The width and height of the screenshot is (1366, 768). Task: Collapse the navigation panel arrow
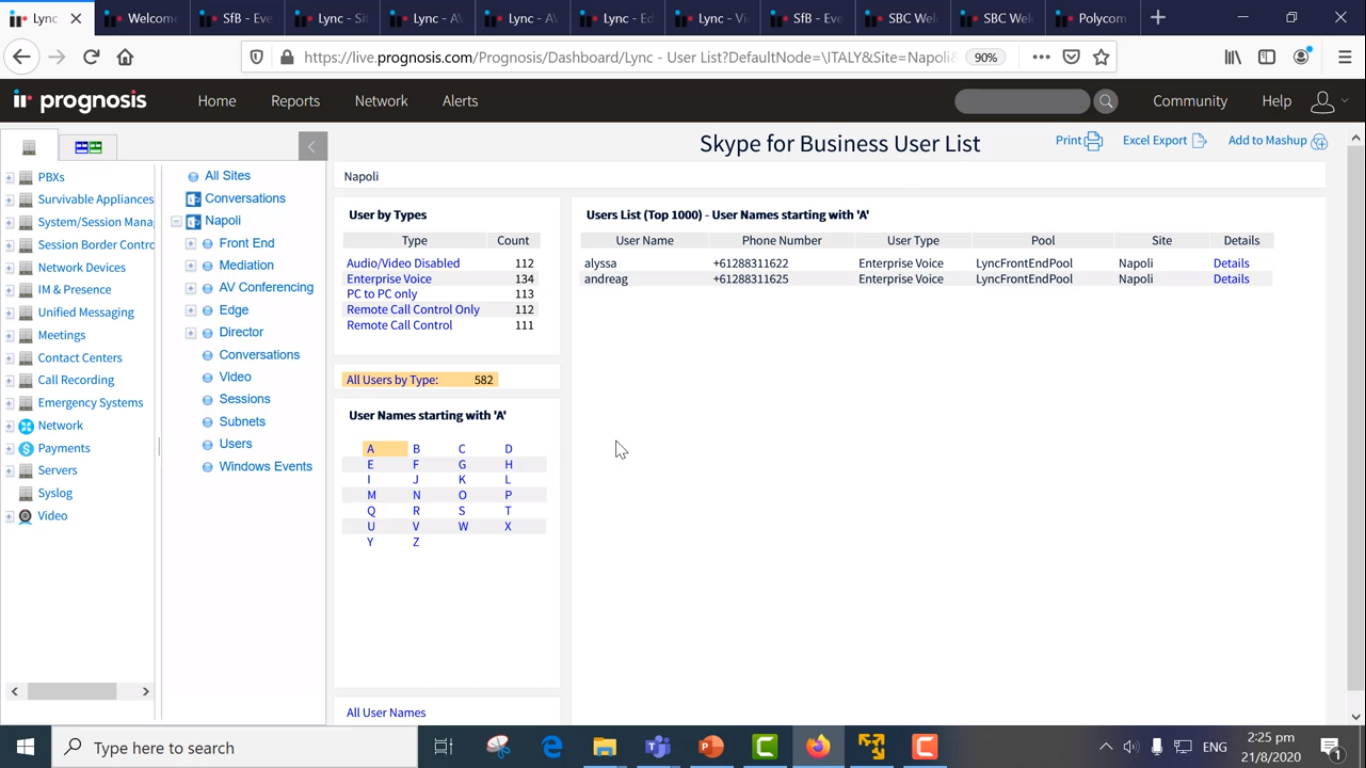(x=312, y=146)
